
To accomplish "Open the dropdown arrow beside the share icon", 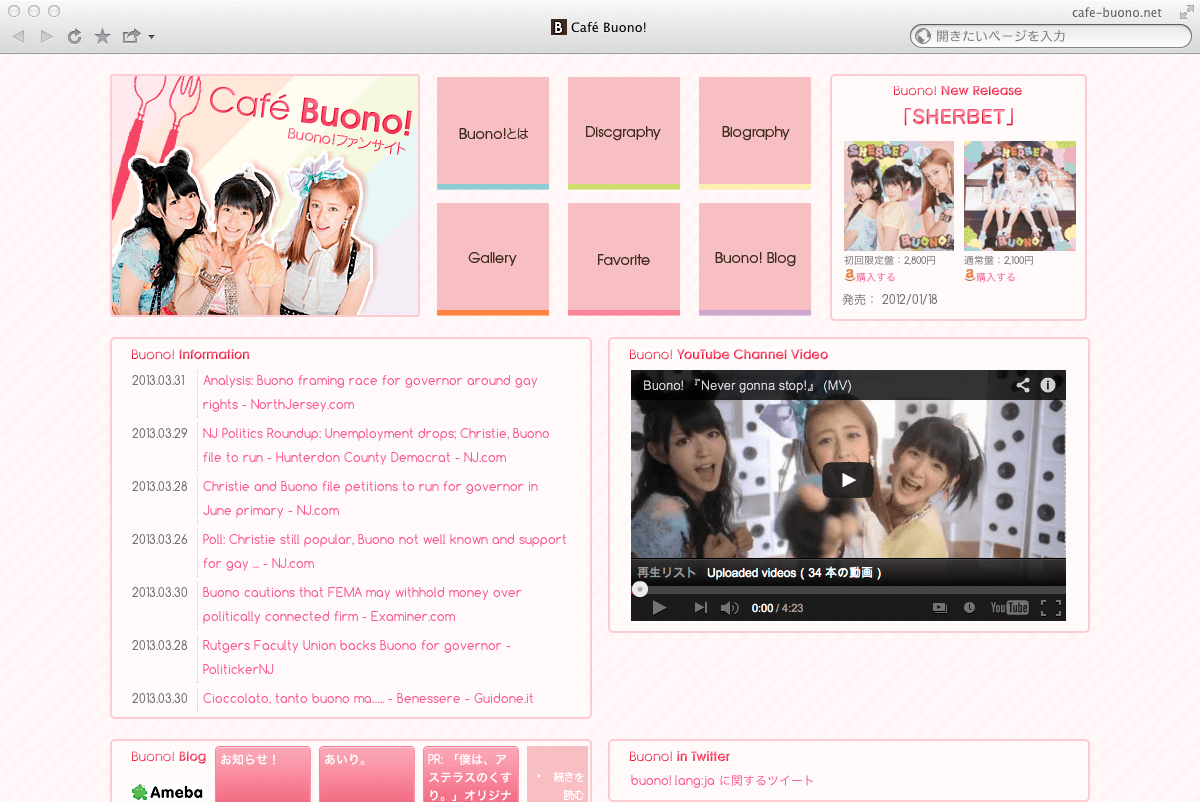I will [151, 38].
